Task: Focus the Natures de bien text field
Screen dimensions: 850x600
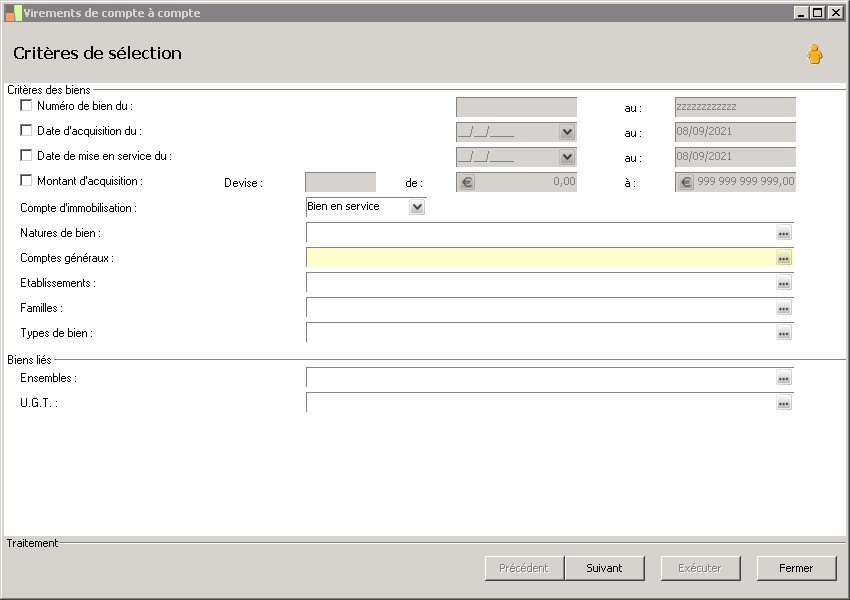Action: 540,233
